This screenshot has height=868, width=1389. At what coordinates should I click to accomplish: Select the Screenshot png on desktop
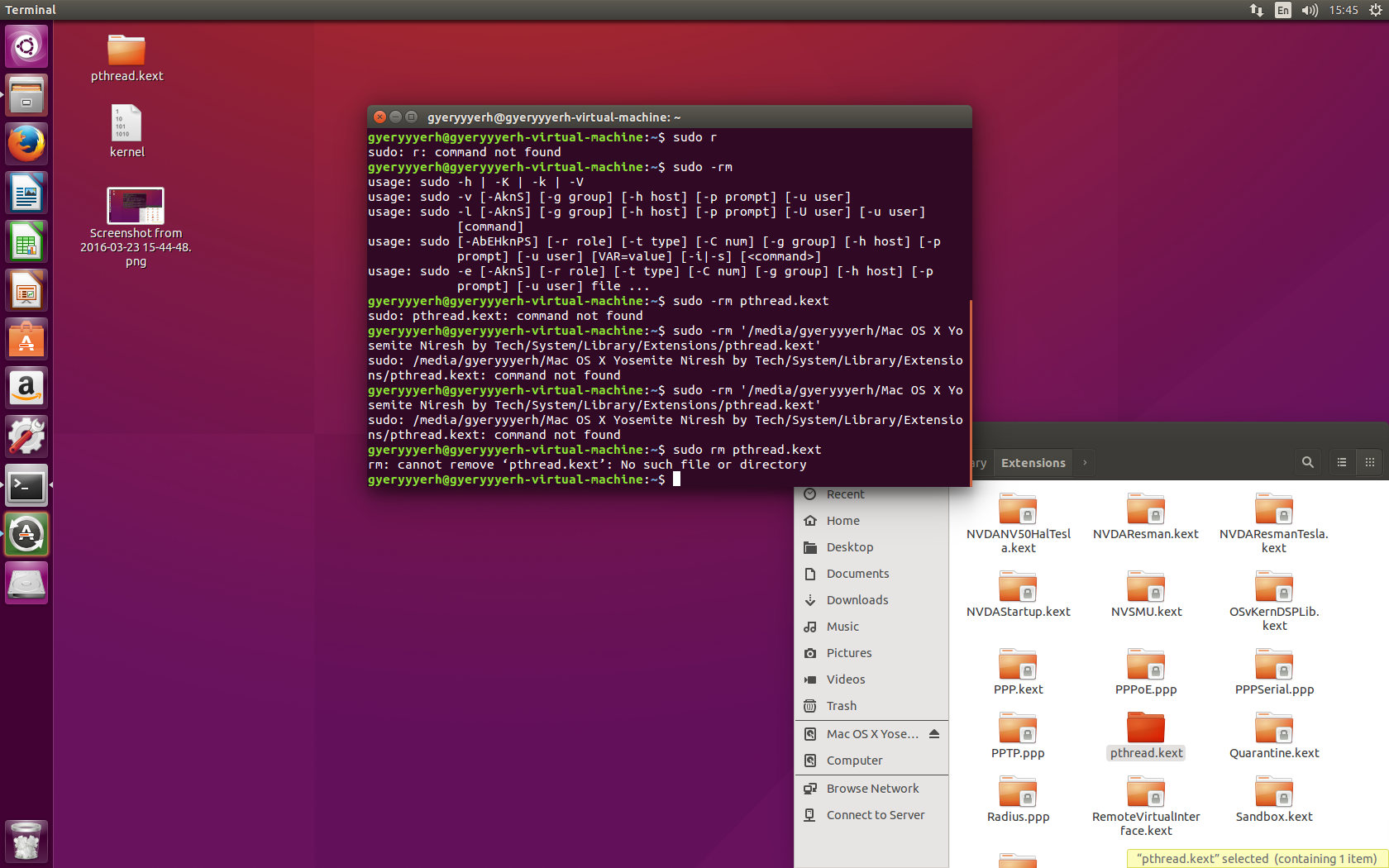pyautogui.click(x=136, y=227)
